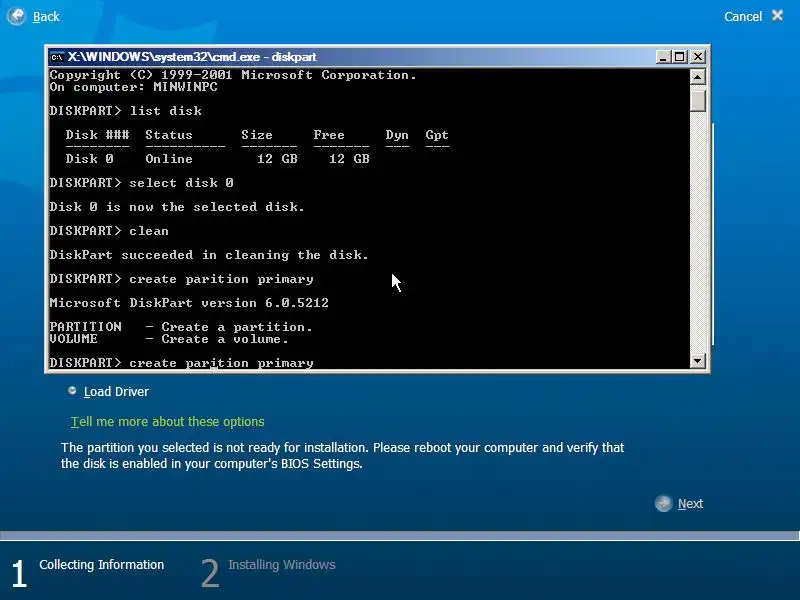Click the Back arrow icon
Image resolution: width=800 pixels, height=600 pixels.
[x=16, y=16]
